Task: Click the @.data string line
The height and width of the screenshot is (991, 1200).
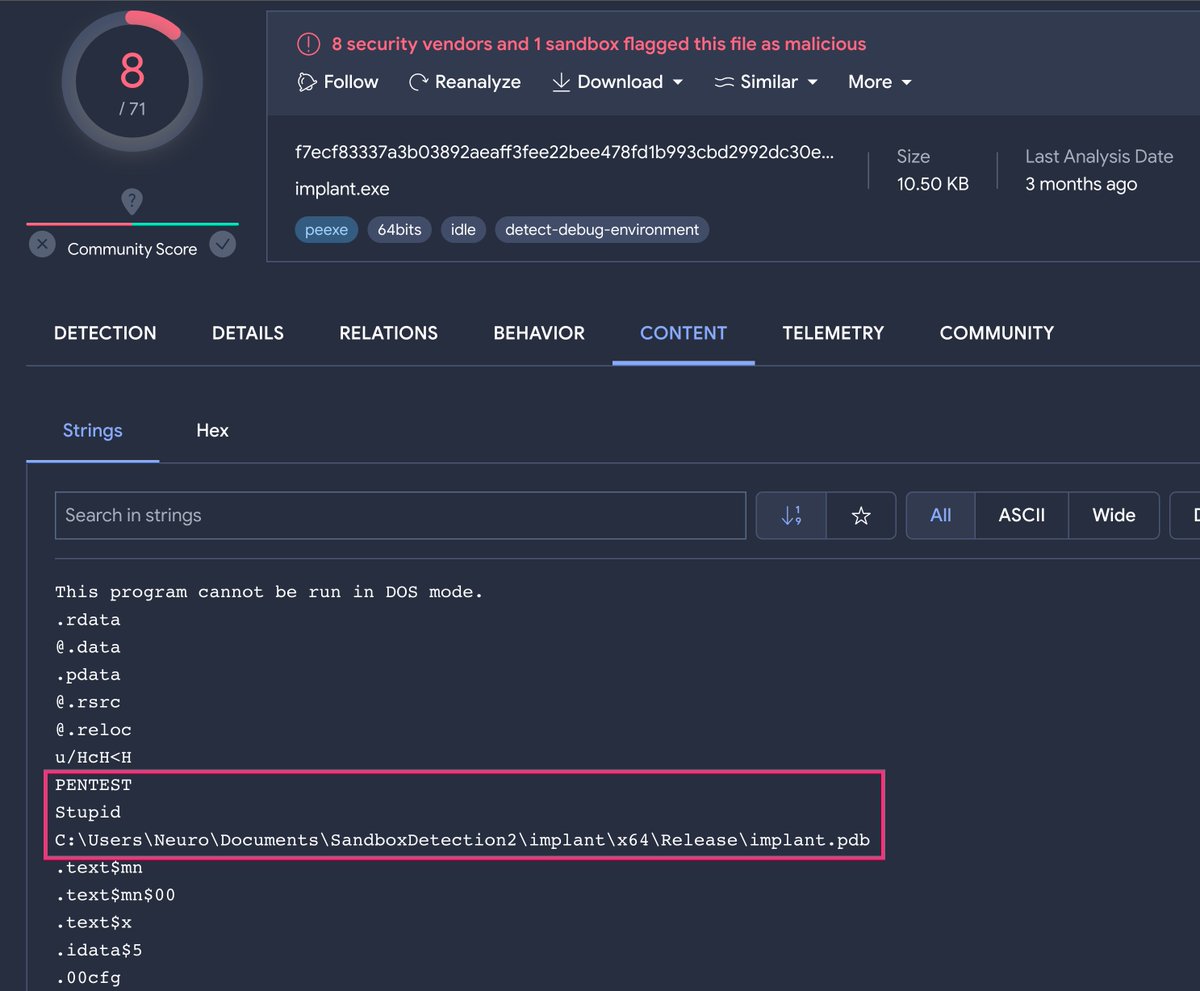Action: tap(88, 647)
